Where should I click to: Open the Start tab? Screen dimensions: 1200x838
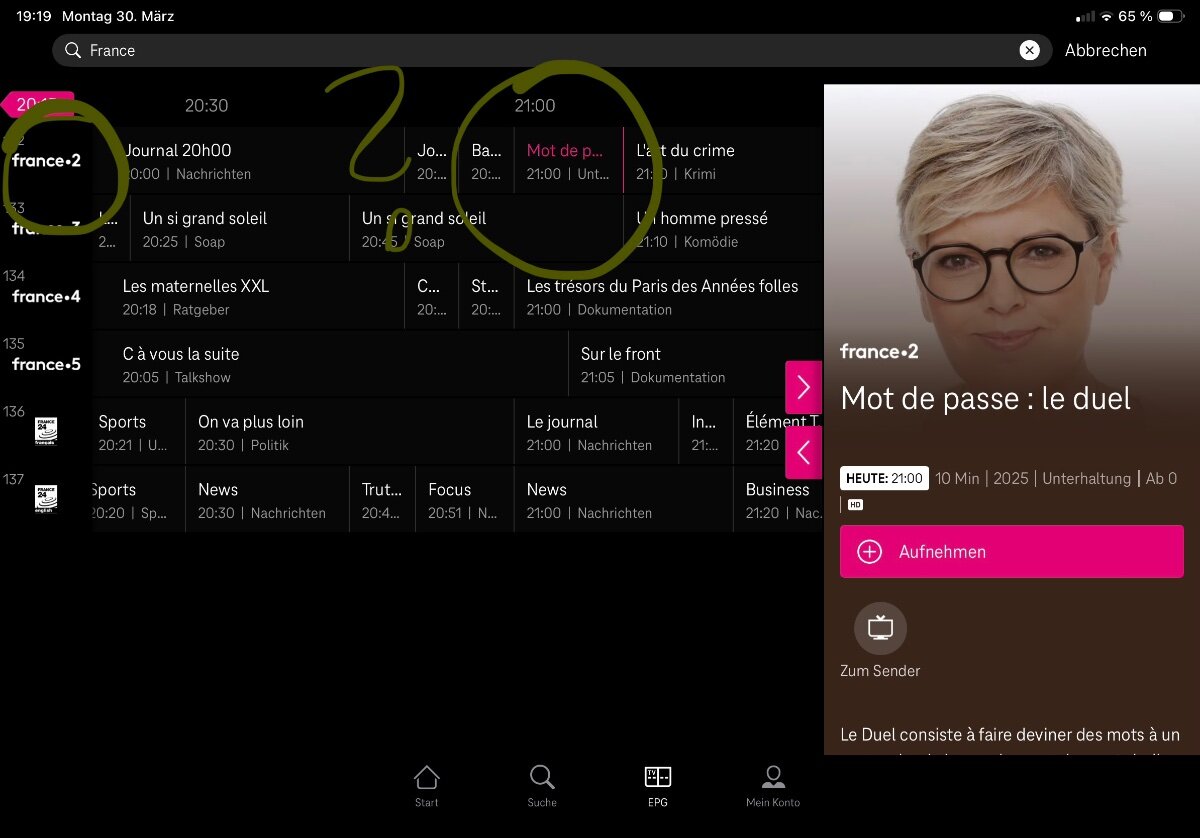427,785
